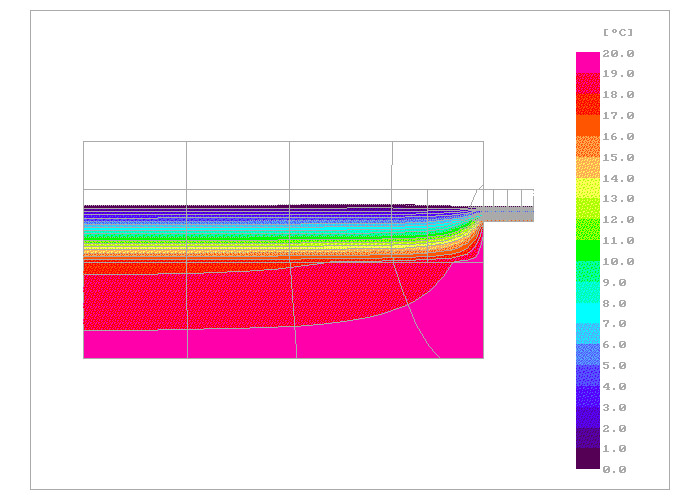Click the 18.0 legend value

click(x=618, y=95)
